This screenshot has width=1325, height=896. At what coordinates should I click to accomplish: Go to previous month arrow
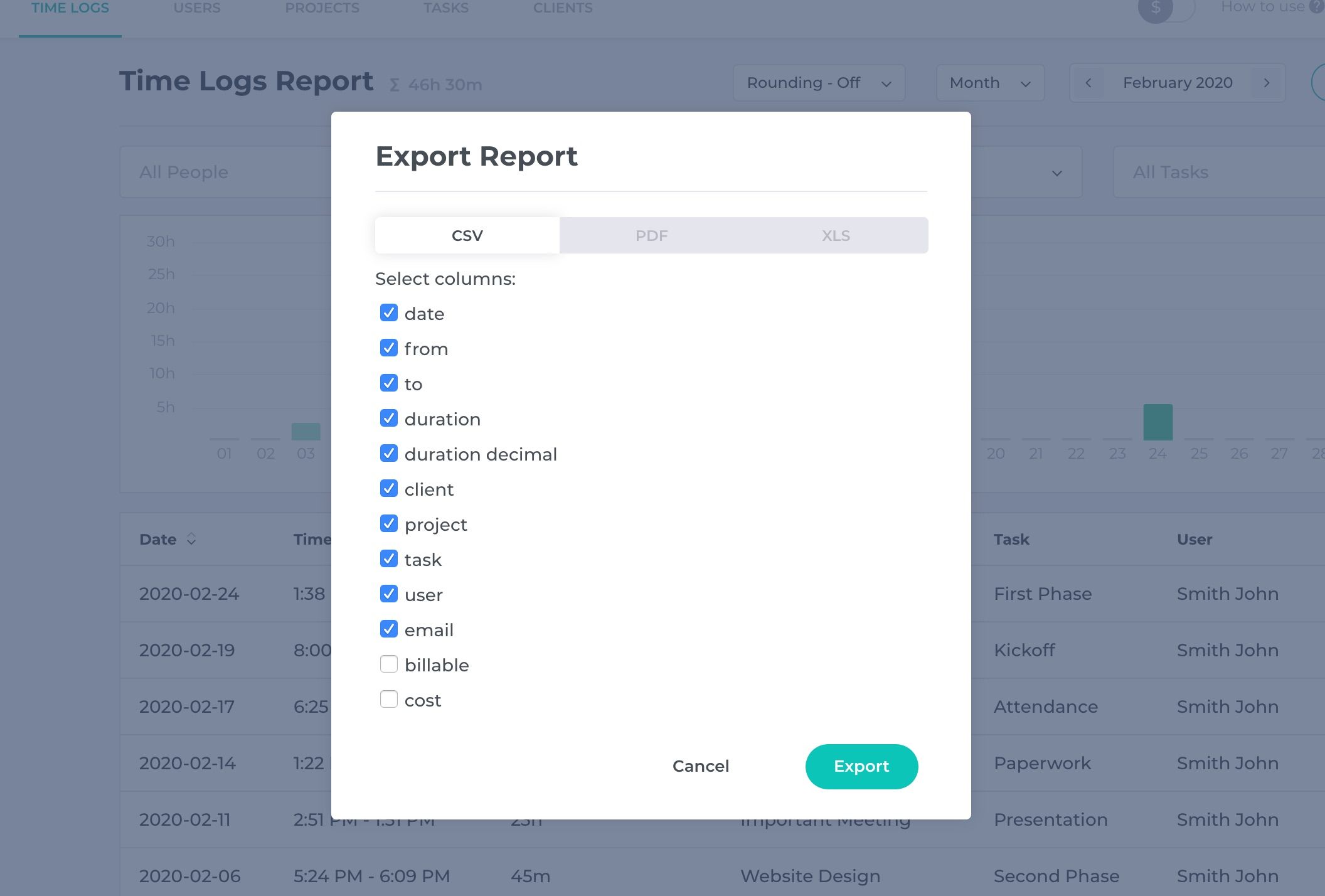tap(1088, 83)
